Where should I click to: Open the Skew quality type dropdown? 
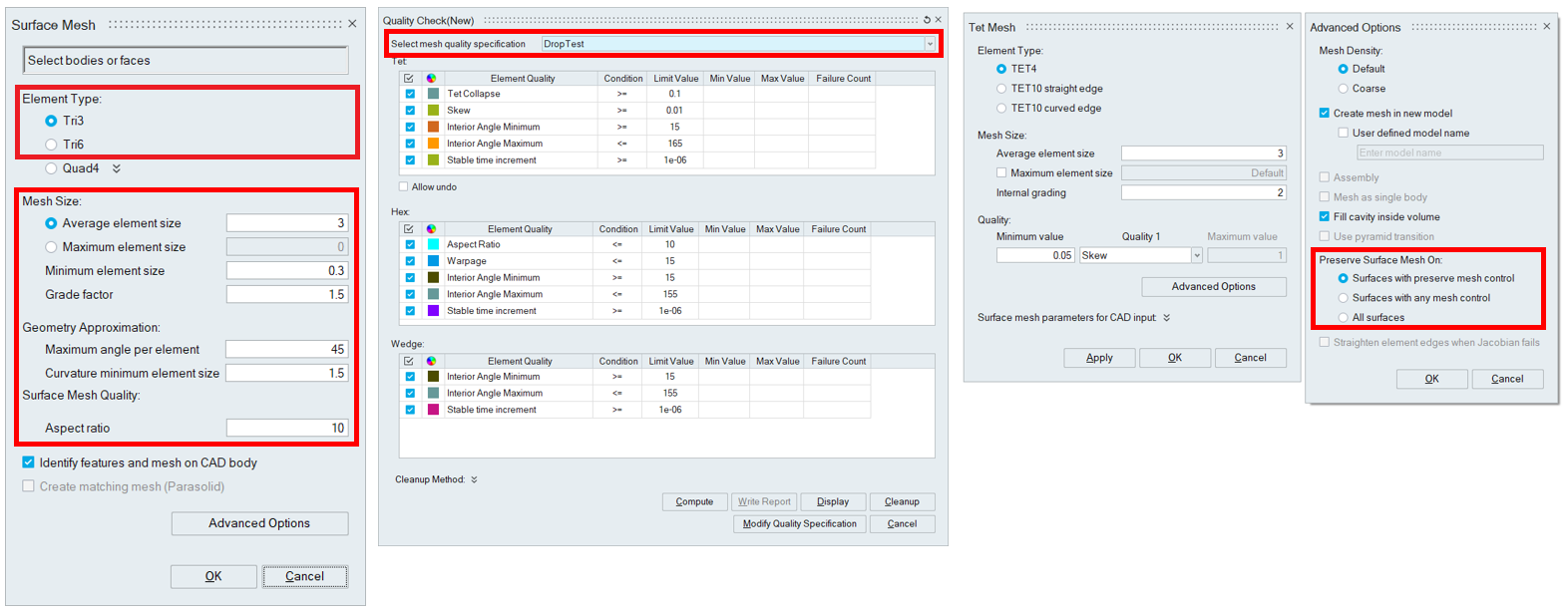click(x=1197, y=256)
